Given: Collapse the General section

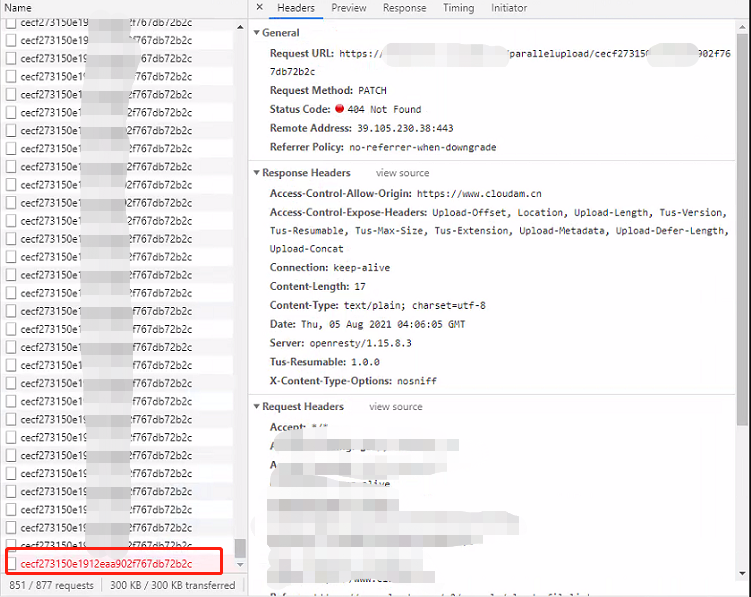Looking at the screenshot, I should tap(257, 33).
